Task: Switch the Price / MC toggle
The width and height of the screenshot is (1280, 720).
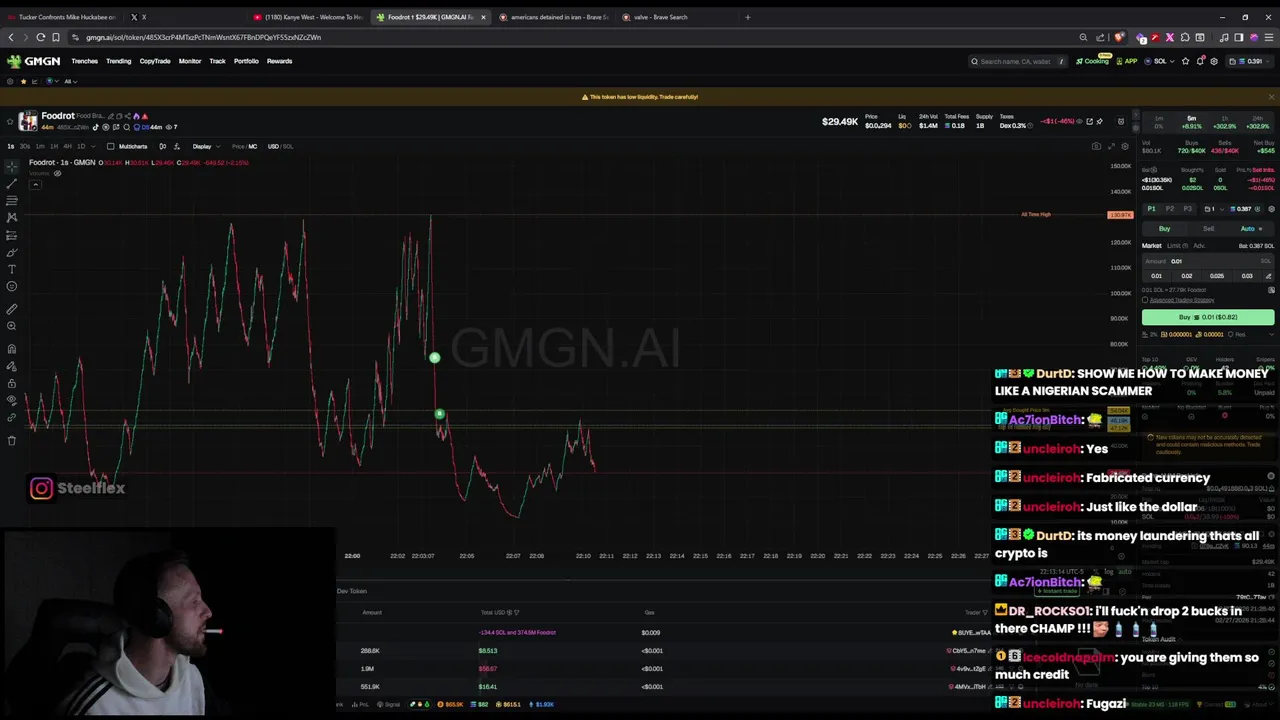Action: [x=244, y=146]
